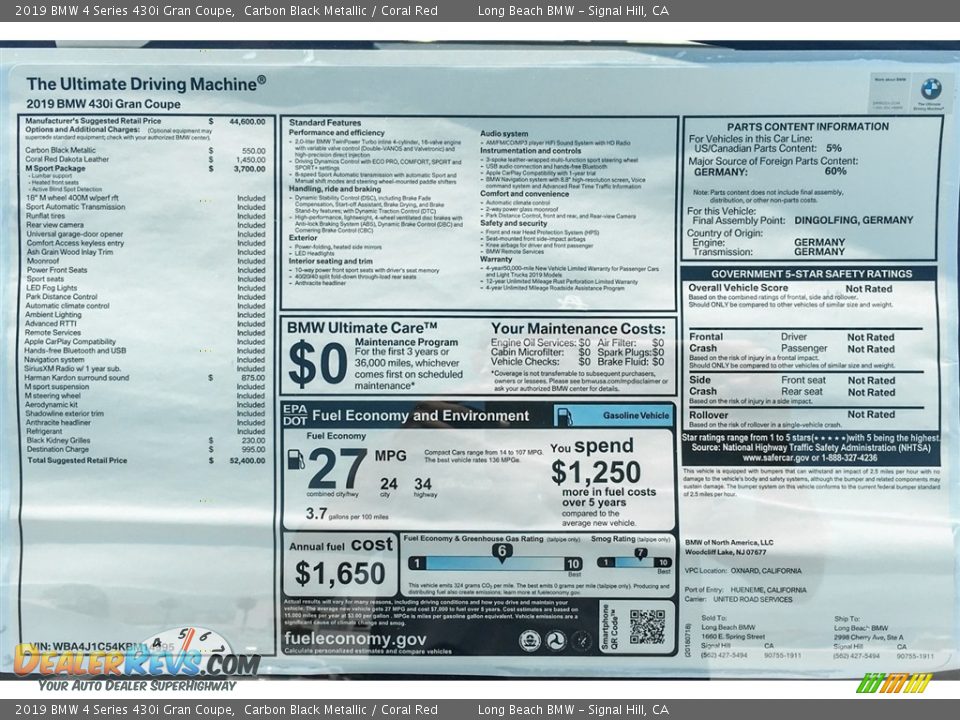Click the EPA agency seal
This screenshot has height=720, width=960.
[x=530, y=640]
